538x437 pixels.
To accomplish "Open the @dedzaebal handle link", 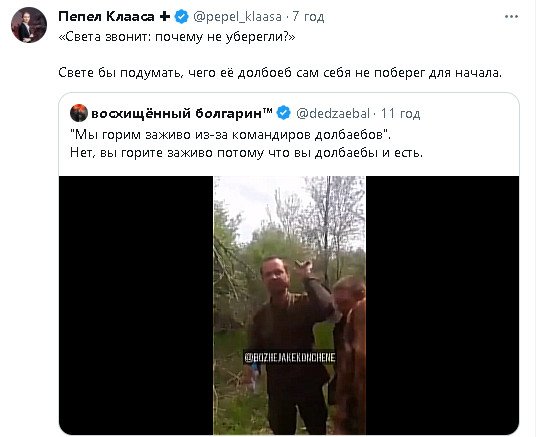I will [332, 113].
